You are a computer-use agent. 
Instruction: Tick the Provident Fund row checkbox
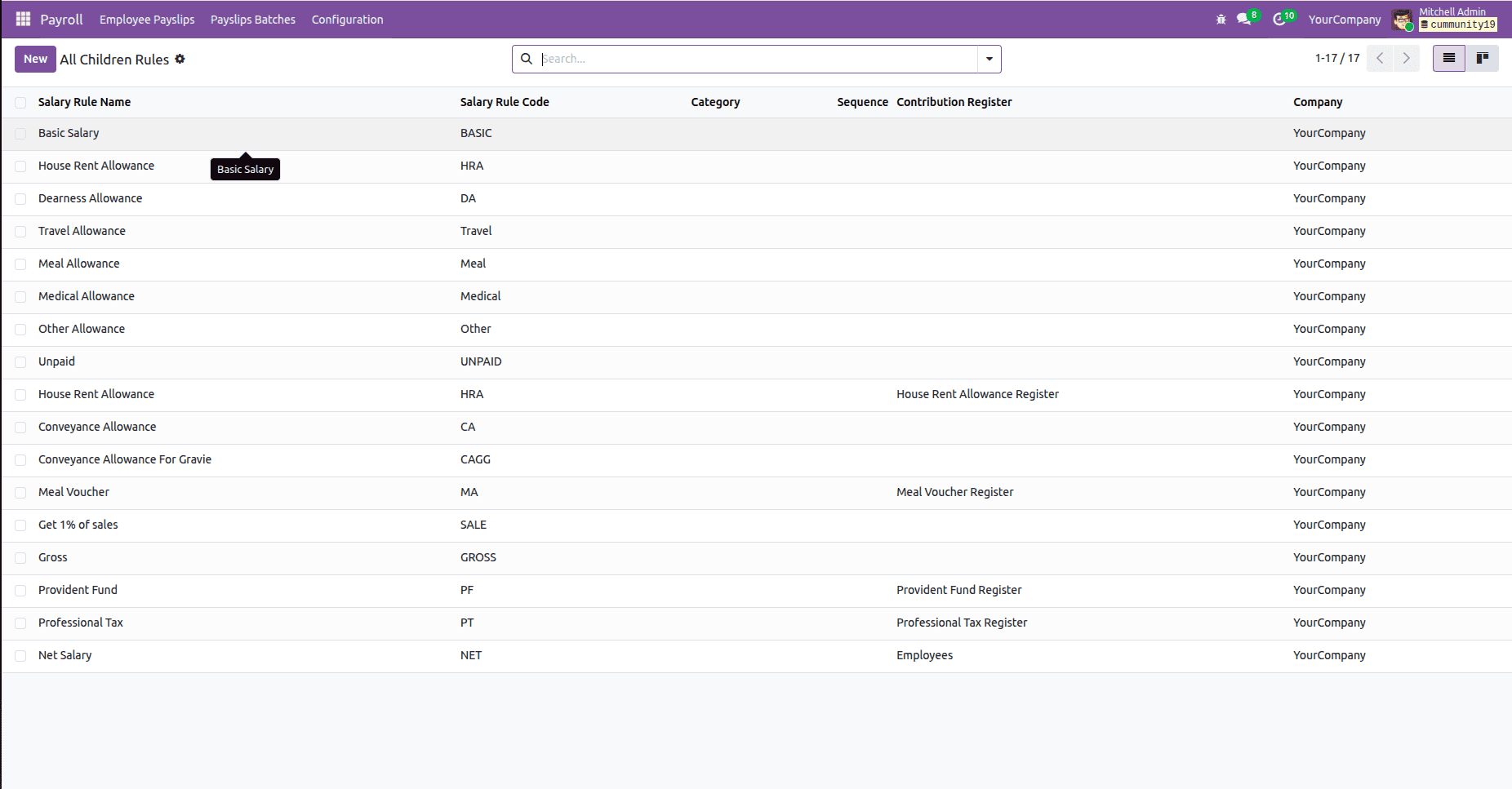click(x=20, y=591)
